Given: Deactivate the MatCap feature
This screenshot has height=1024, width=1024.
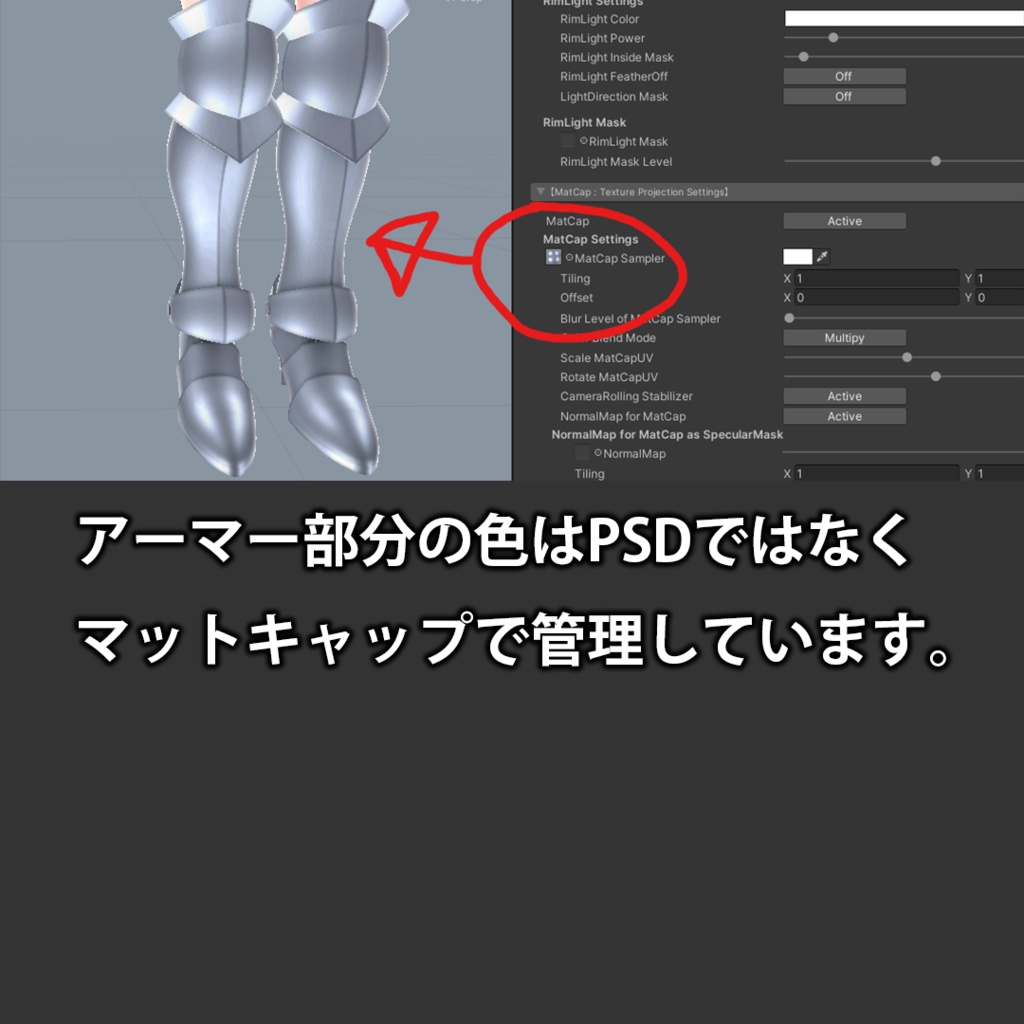Looking at the screenshot, I should click(x=843, y=220).
